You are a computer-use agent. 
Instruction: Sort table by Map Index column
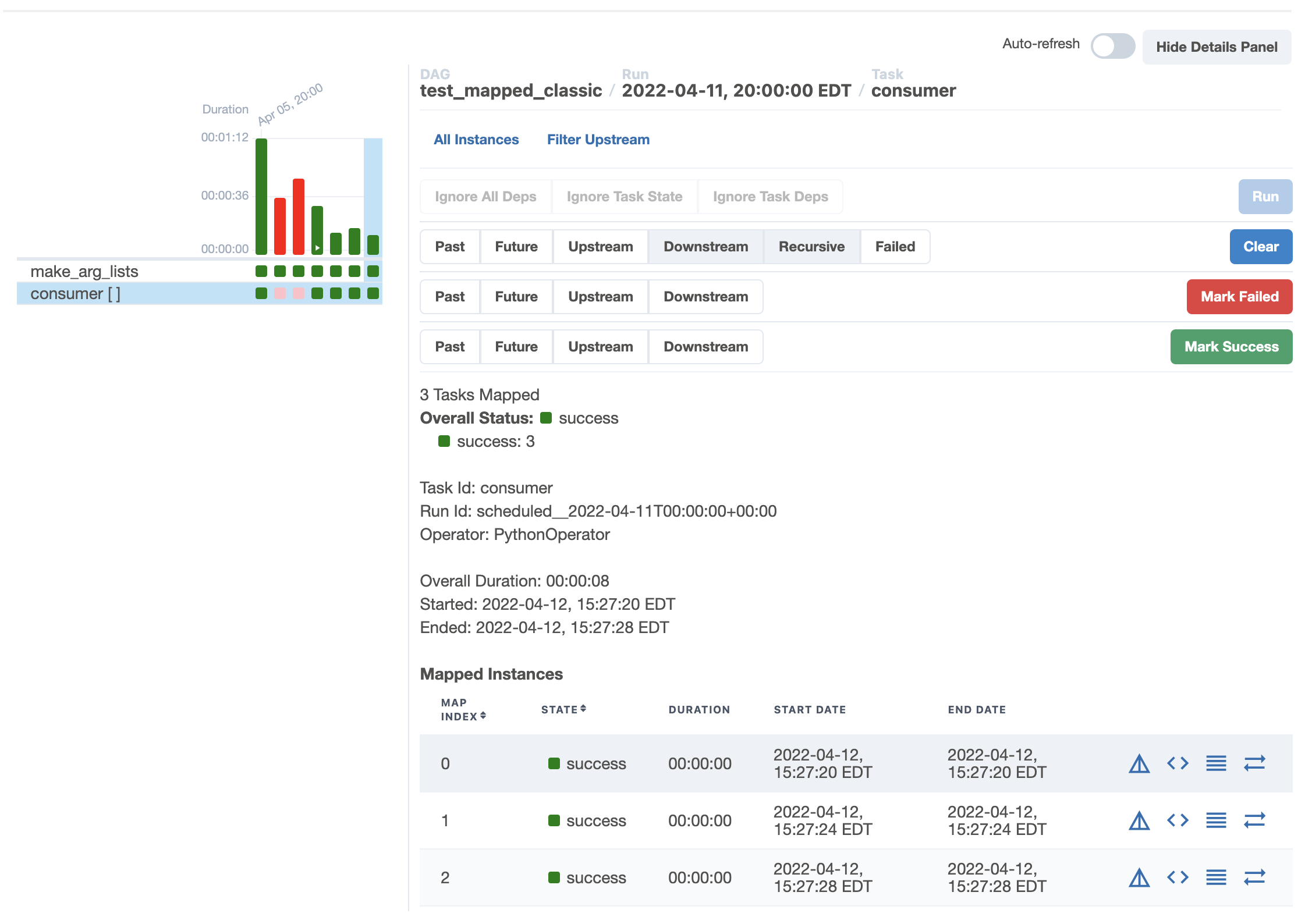tap(463, 709)
